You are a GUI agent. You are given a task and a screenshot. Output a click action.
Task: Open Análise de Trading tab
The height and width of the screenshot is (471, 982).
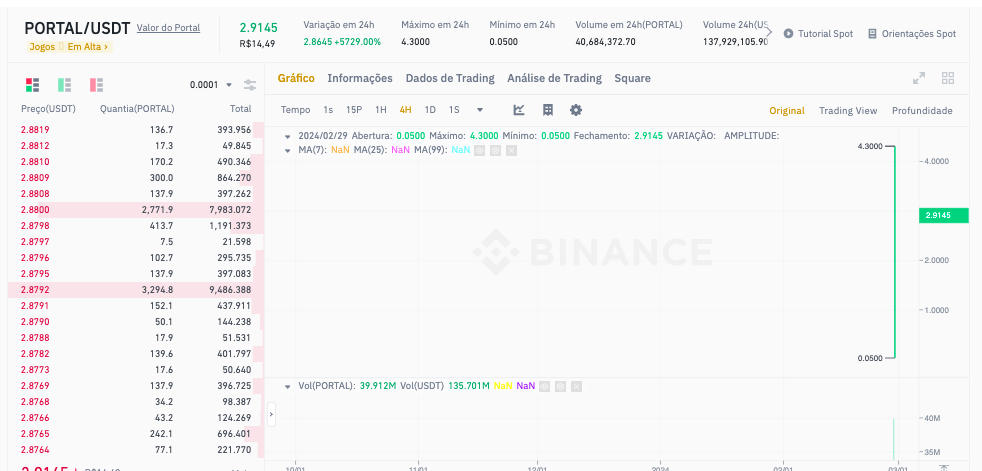coord(554,78)
